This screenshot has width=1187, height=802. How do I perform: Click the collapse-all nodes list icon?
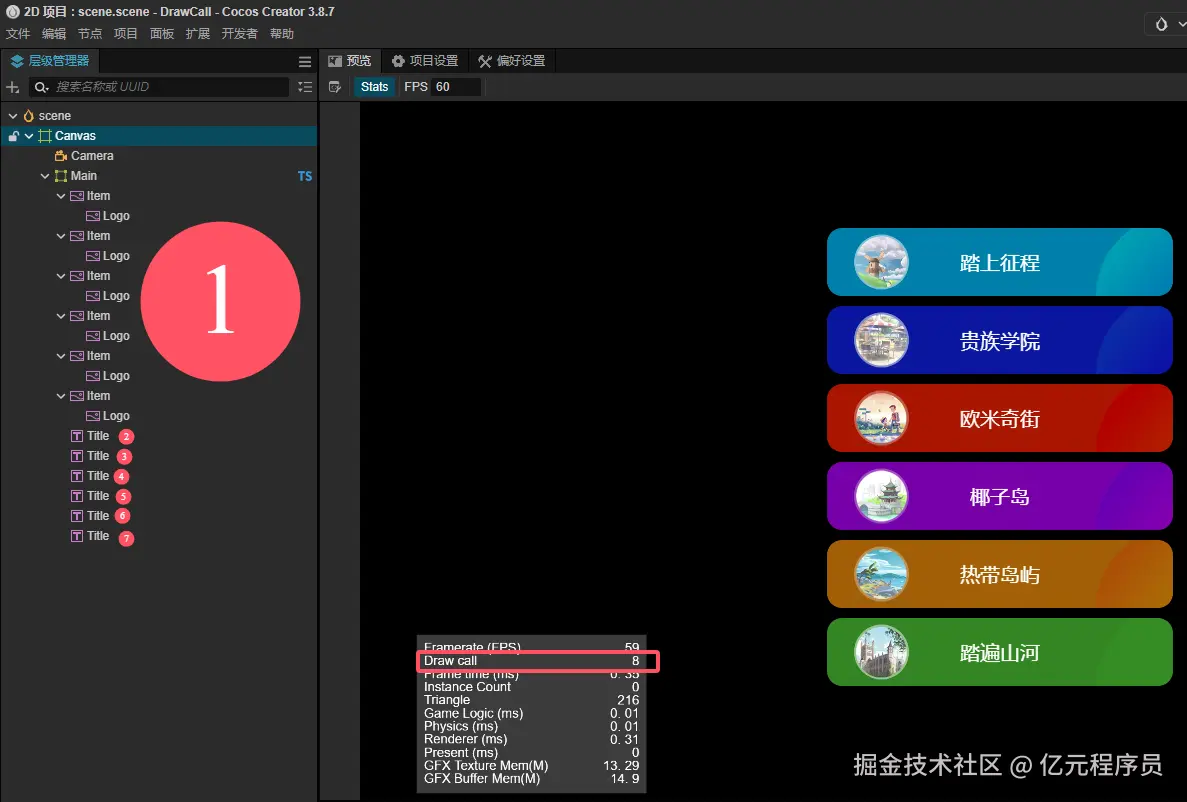pyautogui.click(x=305, y=87)
